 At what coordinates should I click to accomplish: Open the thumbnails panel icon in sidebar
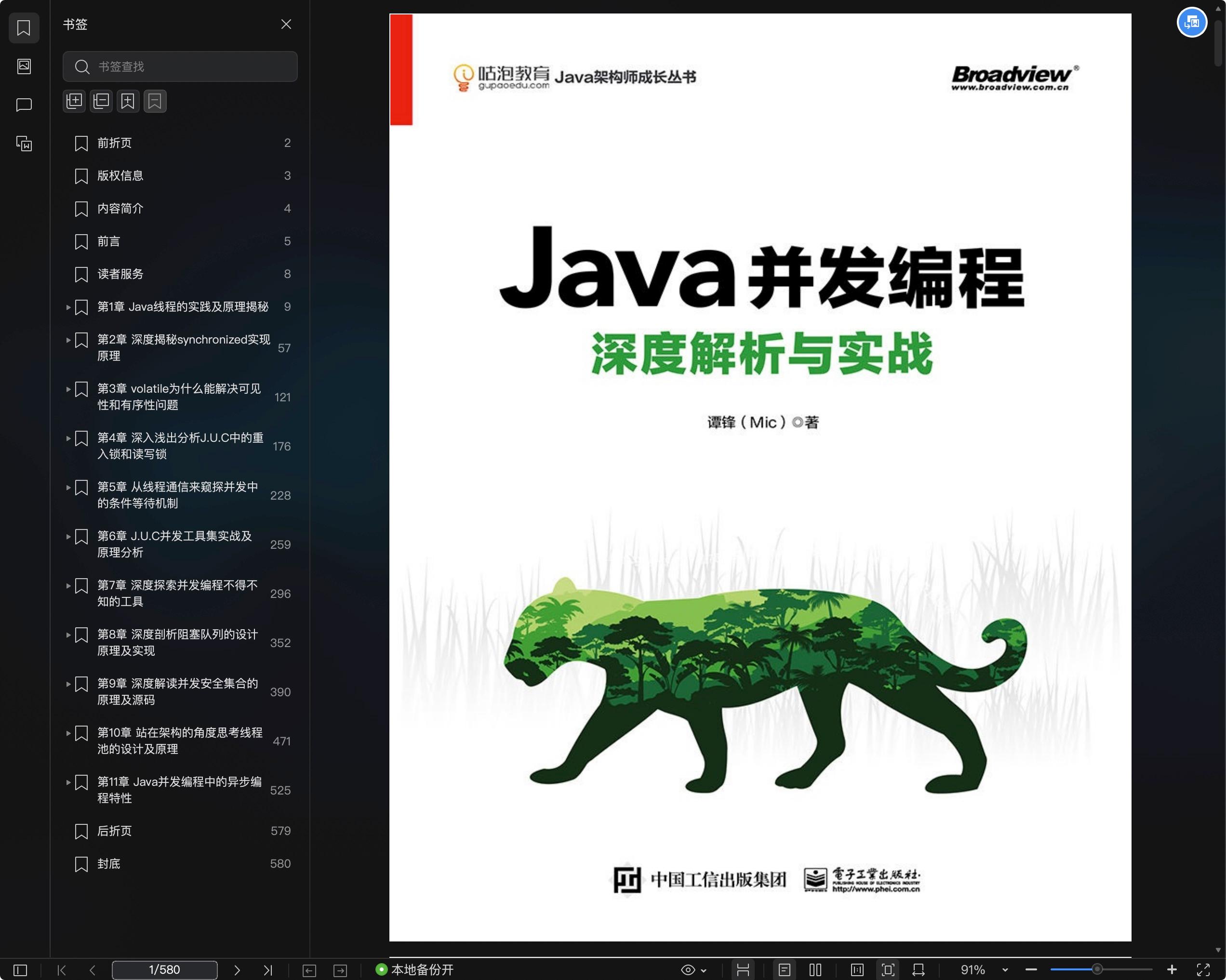coord(24,66)
